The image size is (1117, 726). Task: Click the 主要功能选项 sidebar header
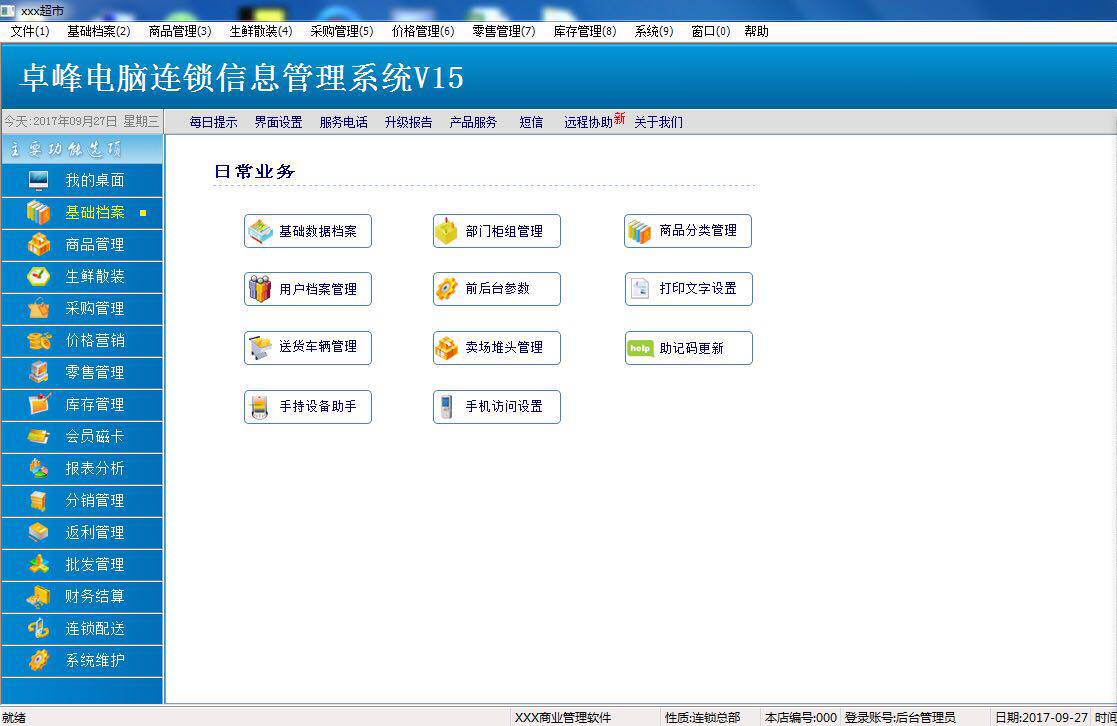coord(83,150)
